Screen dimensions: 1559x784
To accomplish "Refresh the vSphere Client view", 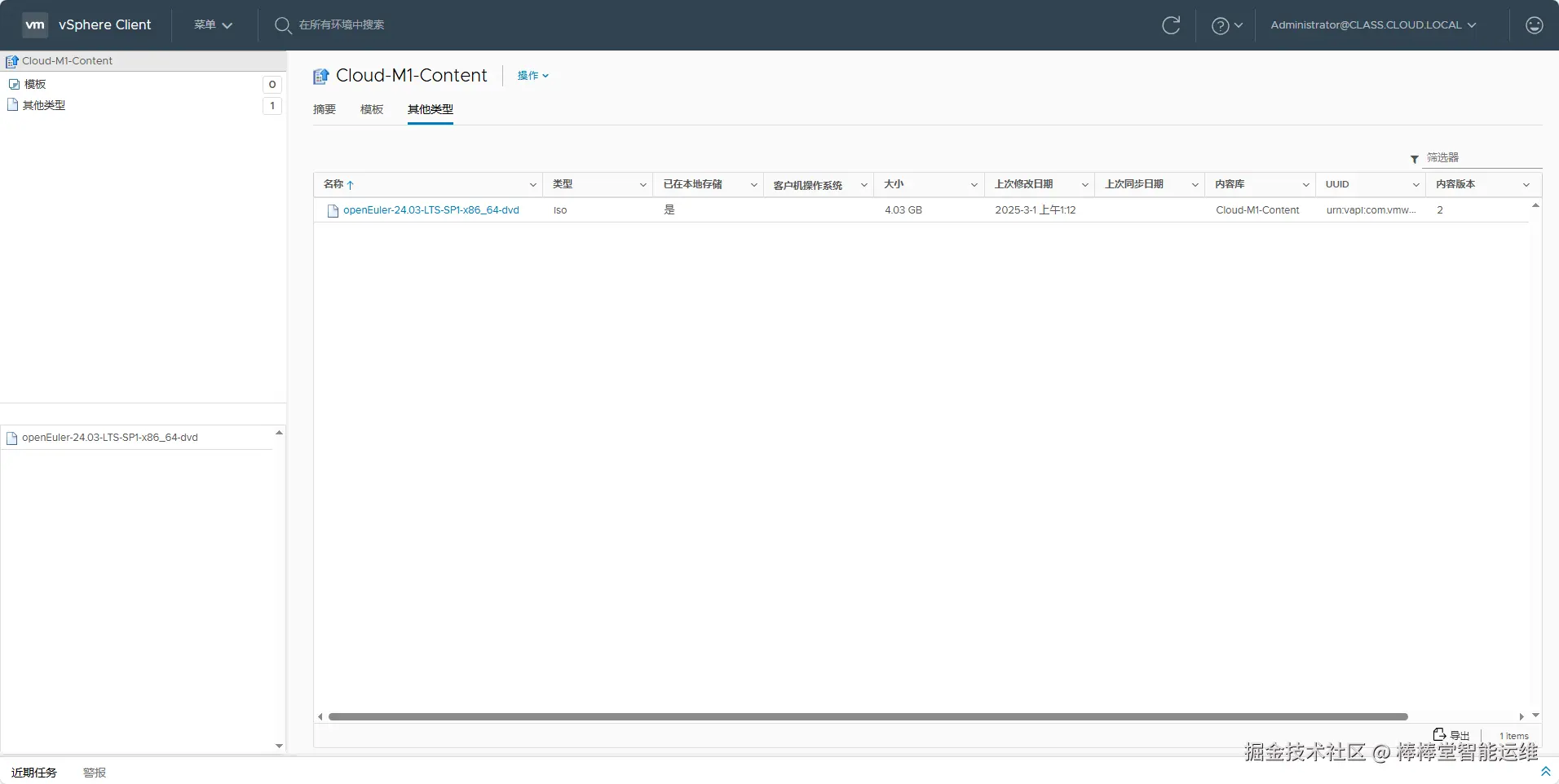I will point(1171,25).
